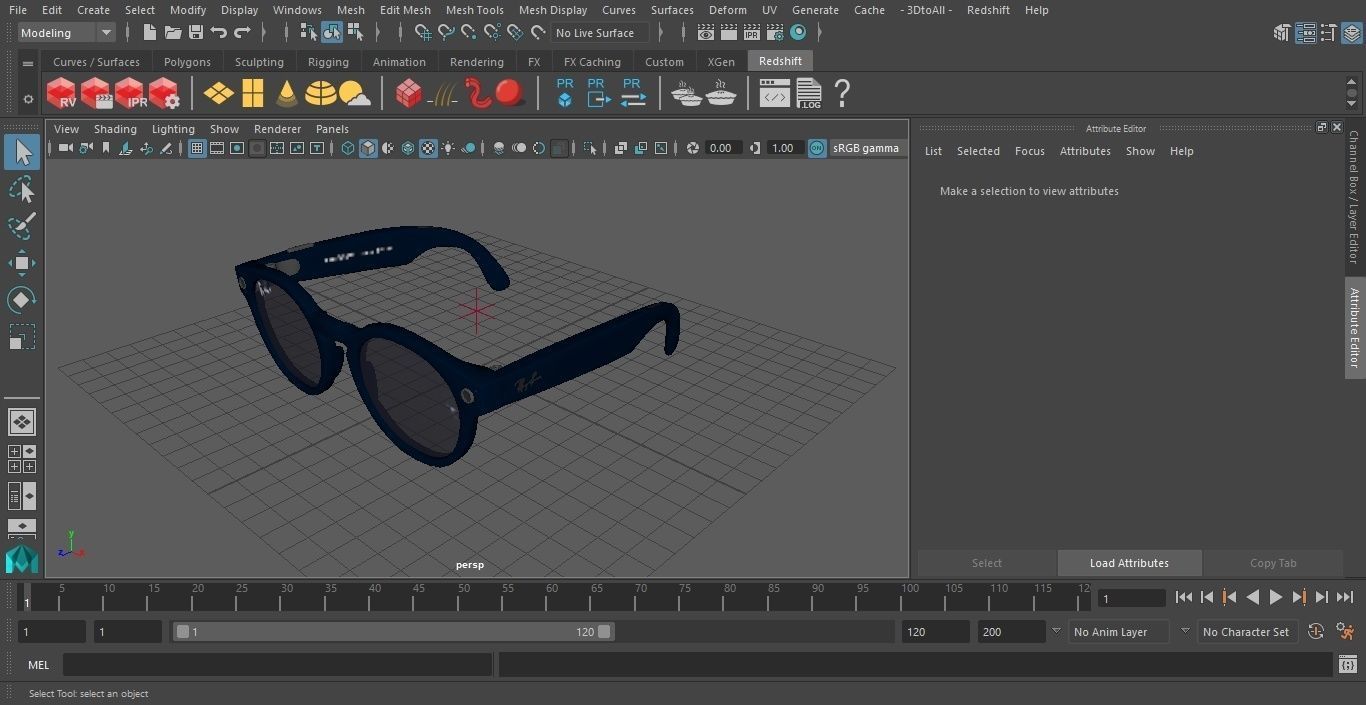Save the scene with floppy icon

pos(196,33)
